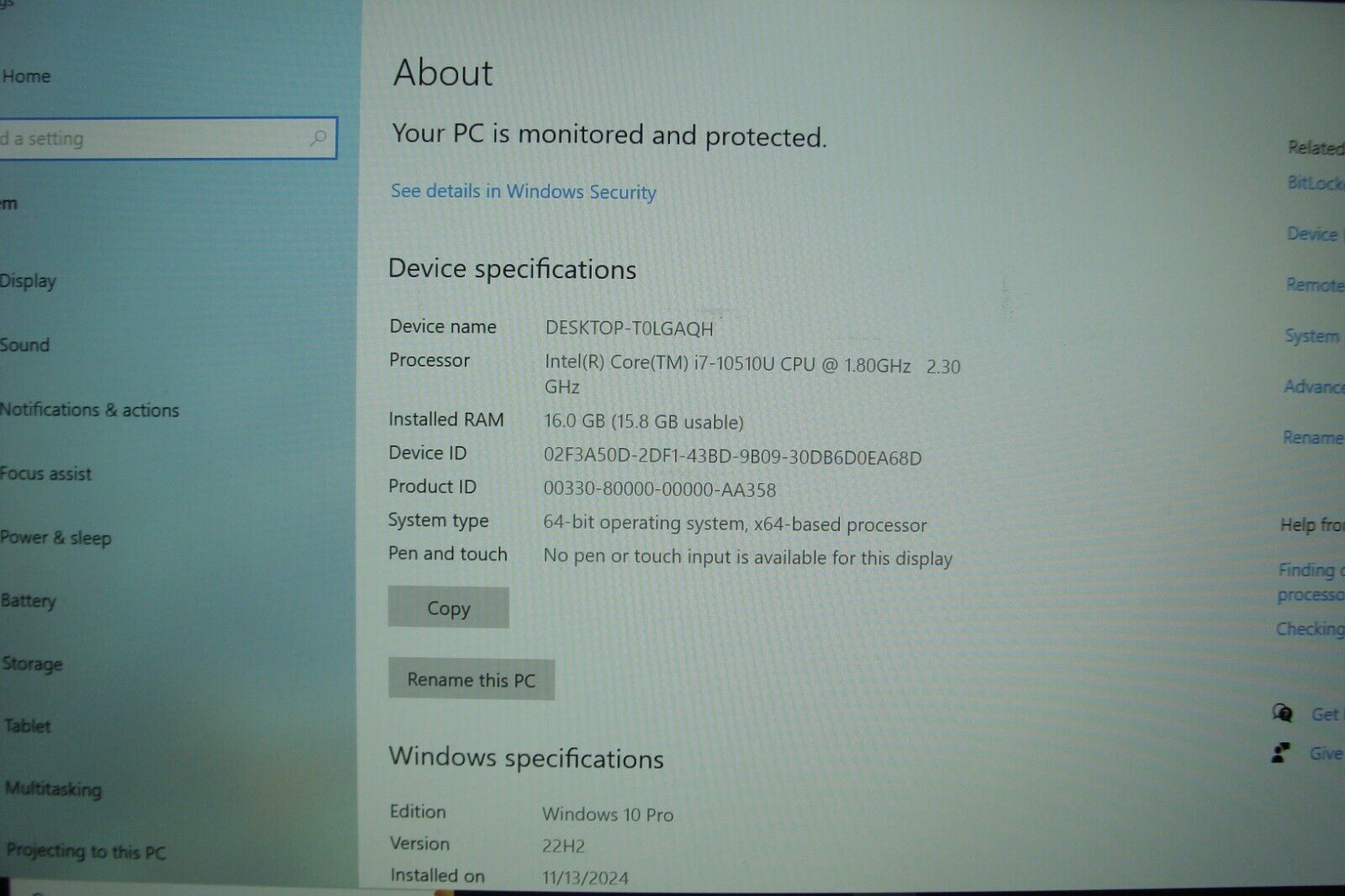Image resolution: width=1345 pixels, height=896 pixels.
Task: Choose Focus assist in the sidebar
Action: (46, 474)
